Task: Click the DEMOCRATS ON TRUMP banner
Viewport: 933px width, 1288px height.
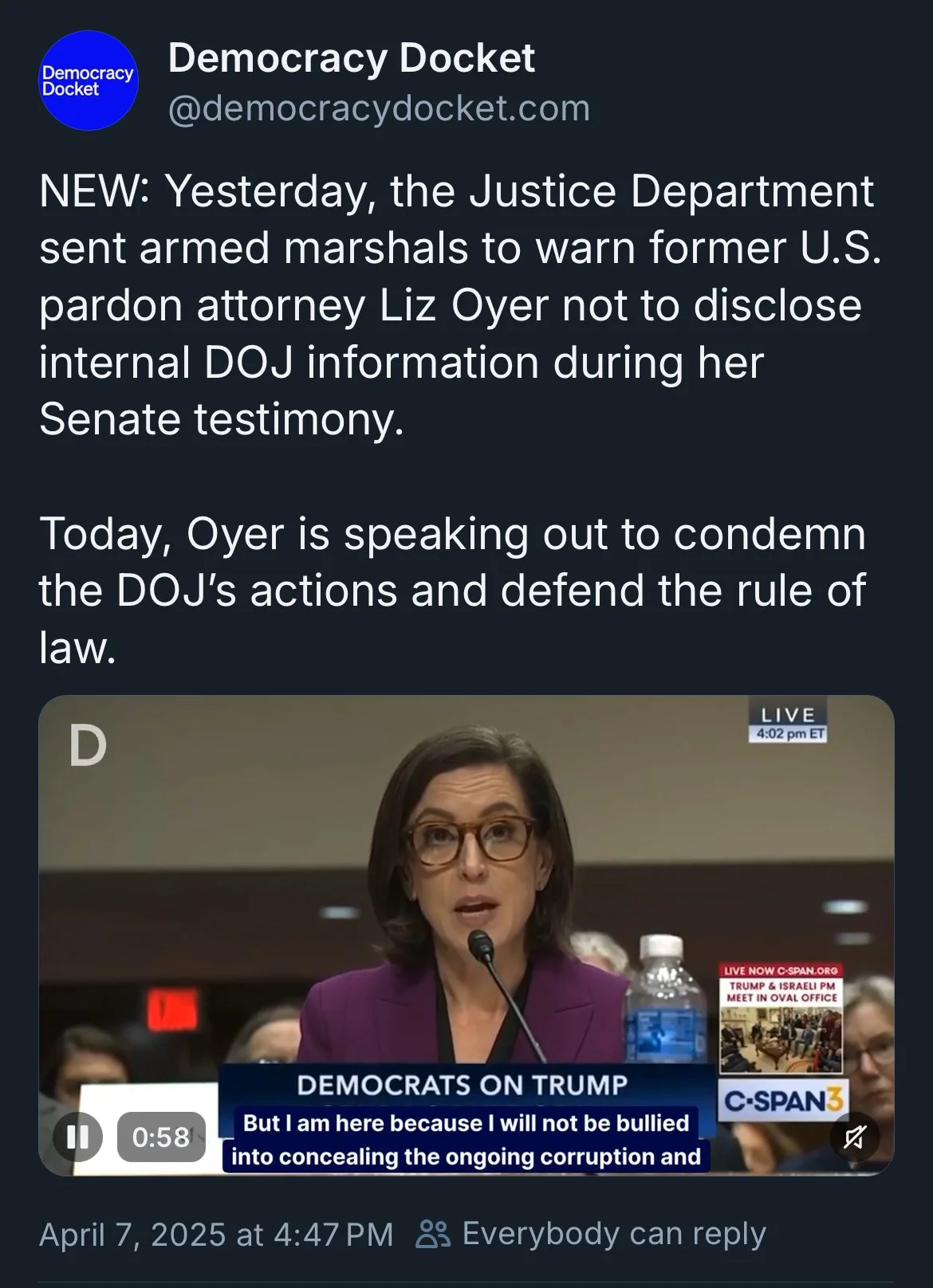Action: [463, 1085]
